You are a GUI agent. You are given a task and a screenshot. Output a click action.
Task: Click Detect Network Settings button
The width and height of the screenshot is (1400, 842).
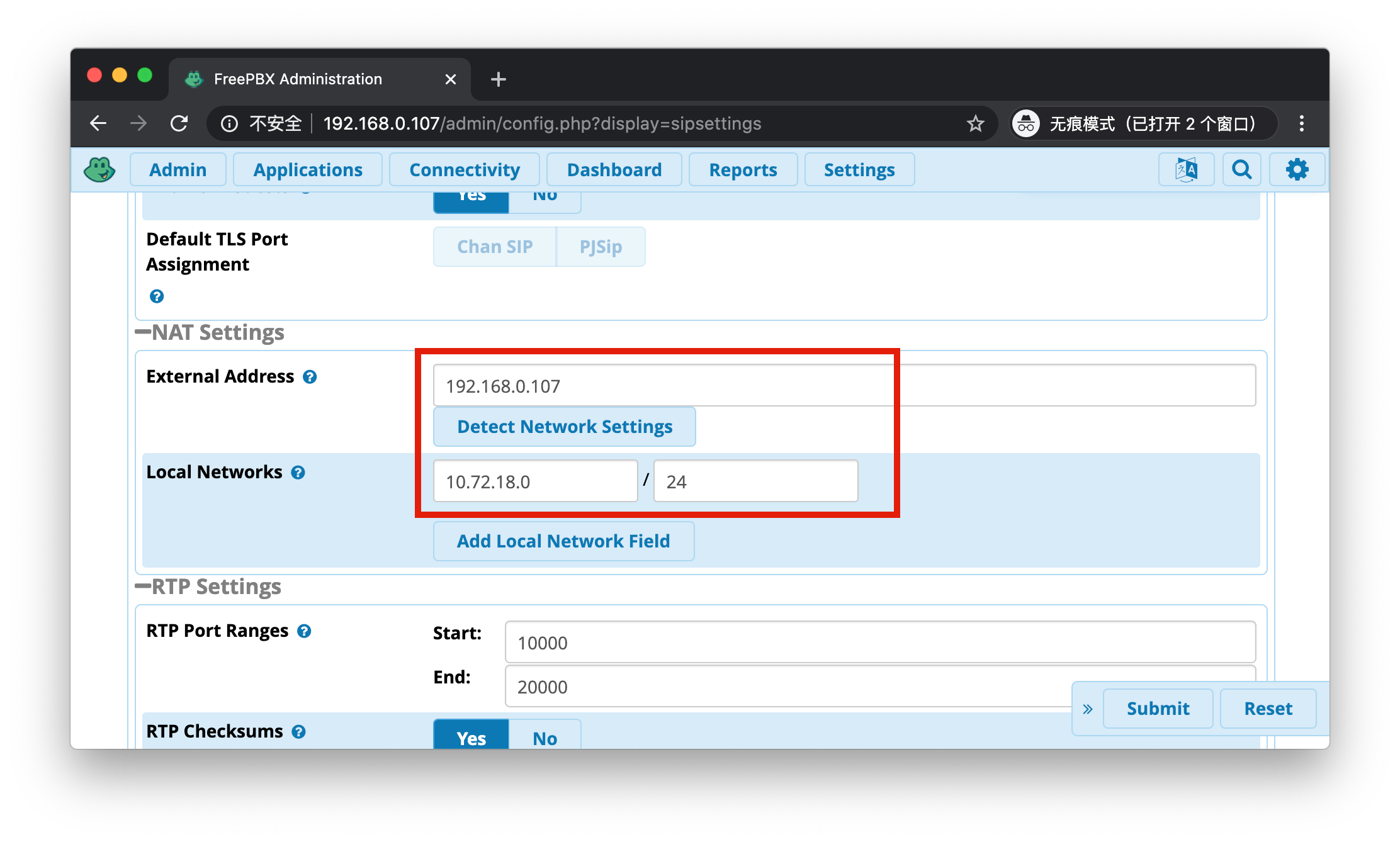tap(563, 427)
